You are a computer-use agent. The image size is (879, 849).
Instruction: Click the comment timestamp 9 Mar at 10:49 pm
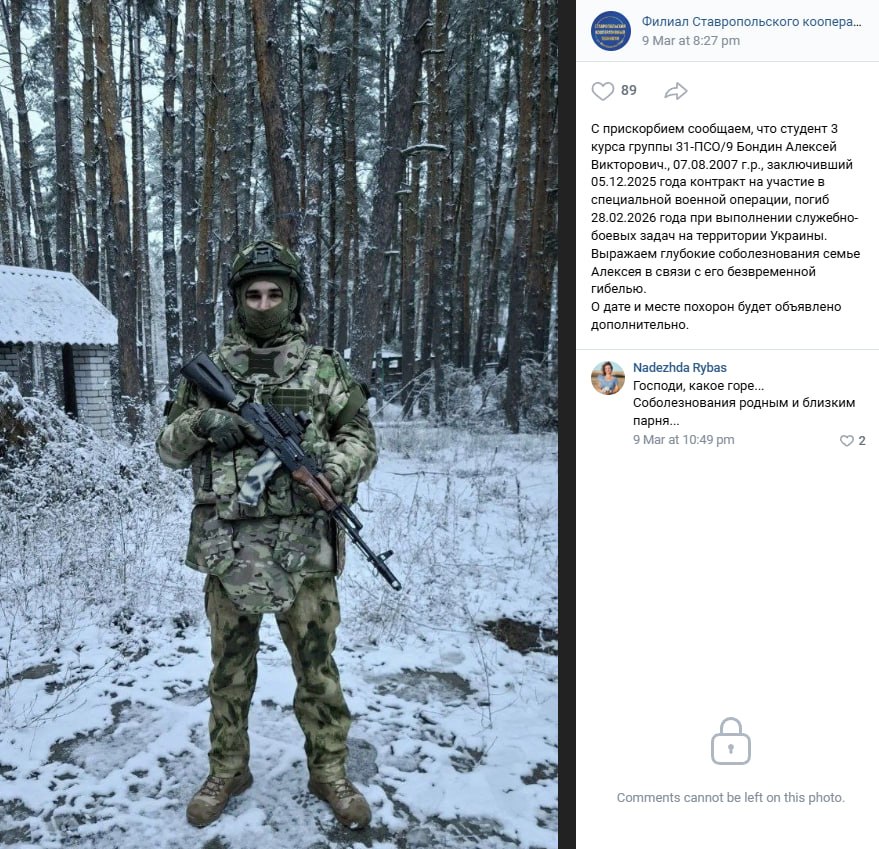pyautogui.click(x=683, y=440)
